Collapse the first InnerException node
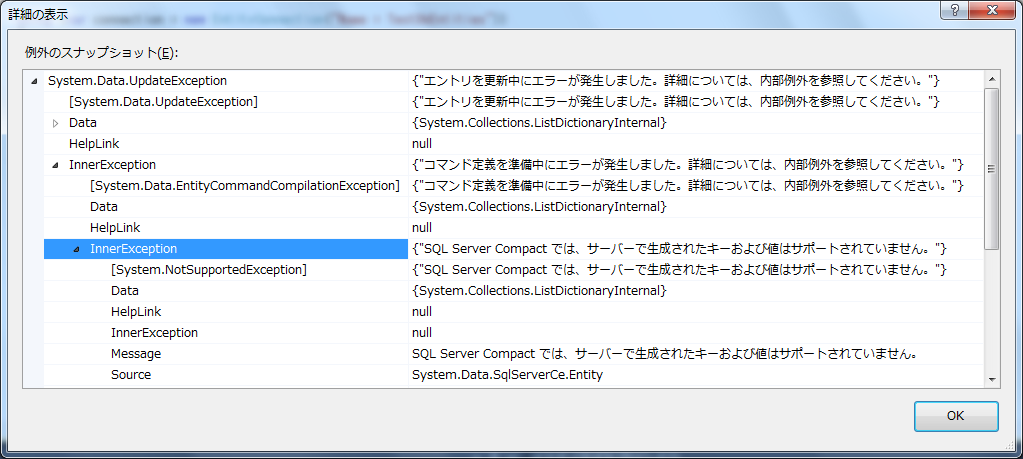The width and height of the screenshot is (1023, 459). (x=55, y=166)
